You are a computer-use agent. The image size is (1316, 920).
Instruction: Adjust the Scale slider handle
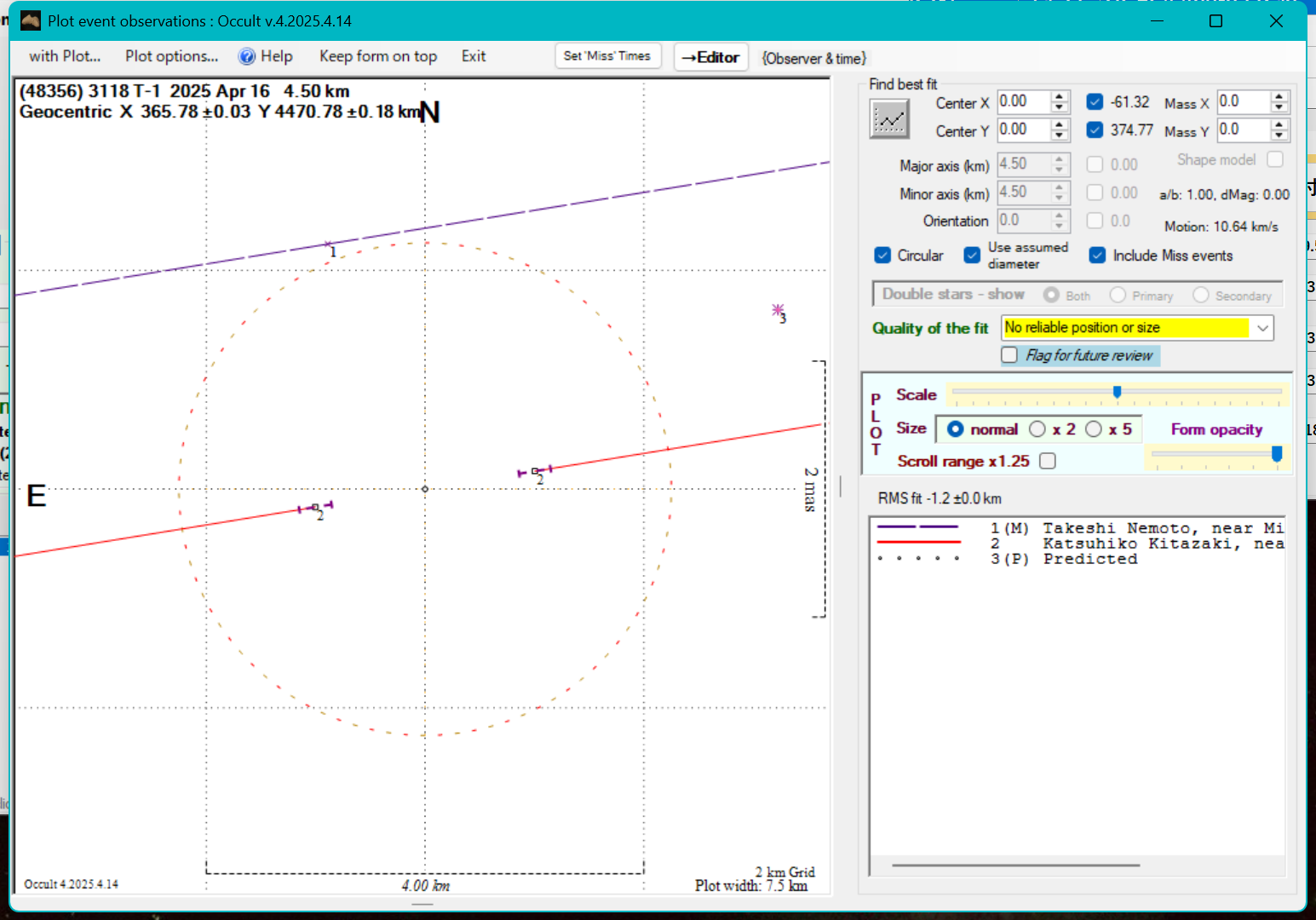click(1117, 392)
